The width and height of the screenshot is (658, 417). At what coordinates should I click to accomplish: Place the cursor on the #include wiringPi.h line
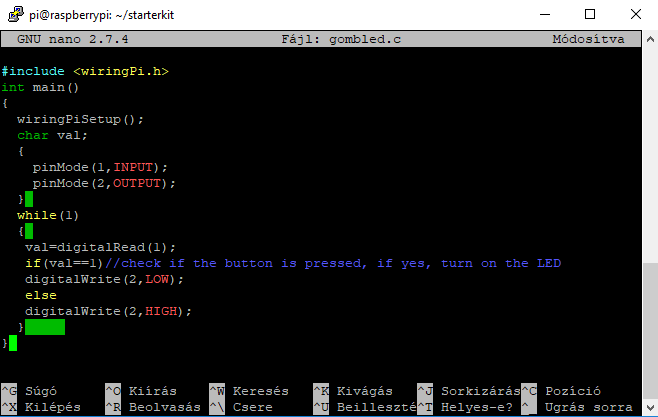tap(85, 71)
